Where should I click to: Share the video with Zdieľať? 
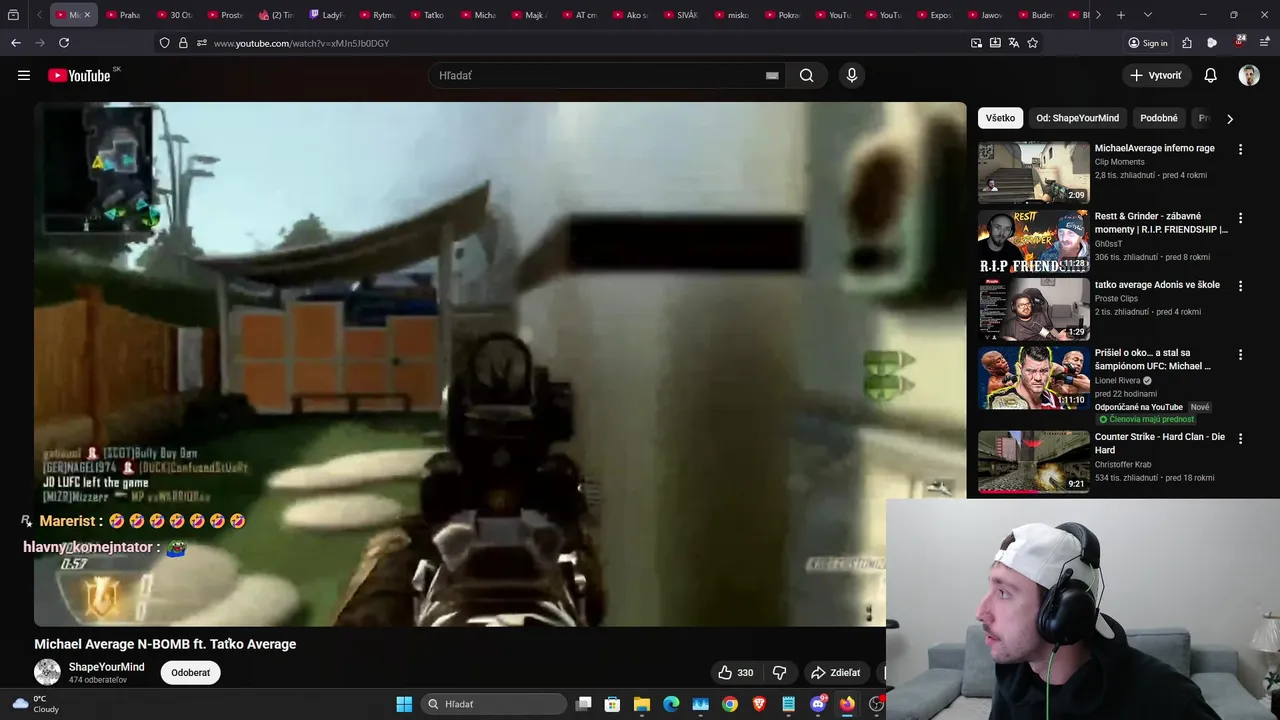pyautogui.click(x=836, y=673)
